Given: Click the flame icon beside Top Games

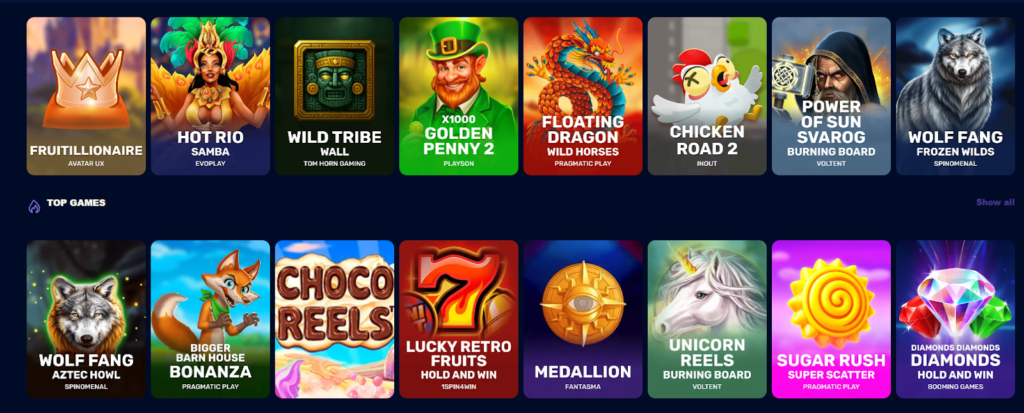Looking at the screenshot, I should (x=34, y=206).
